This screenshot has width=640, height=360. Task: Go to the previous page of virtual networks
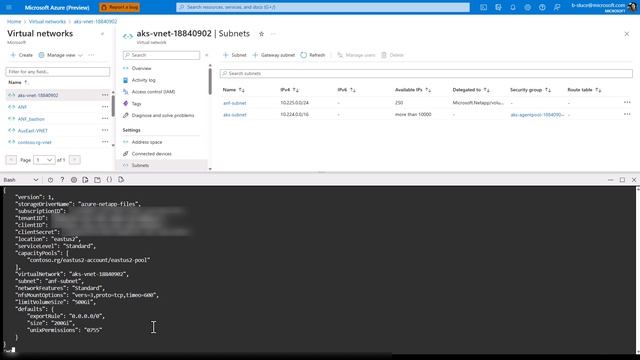(x=11, y=160)
